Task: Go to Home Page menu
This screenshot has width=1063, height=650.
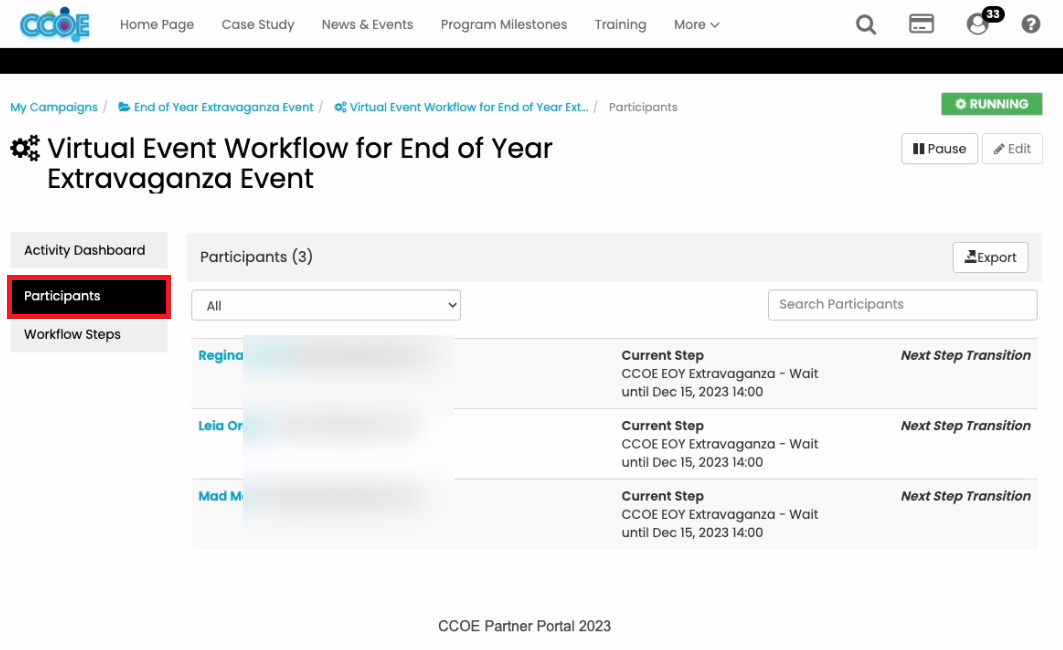Action: [157, 24]
